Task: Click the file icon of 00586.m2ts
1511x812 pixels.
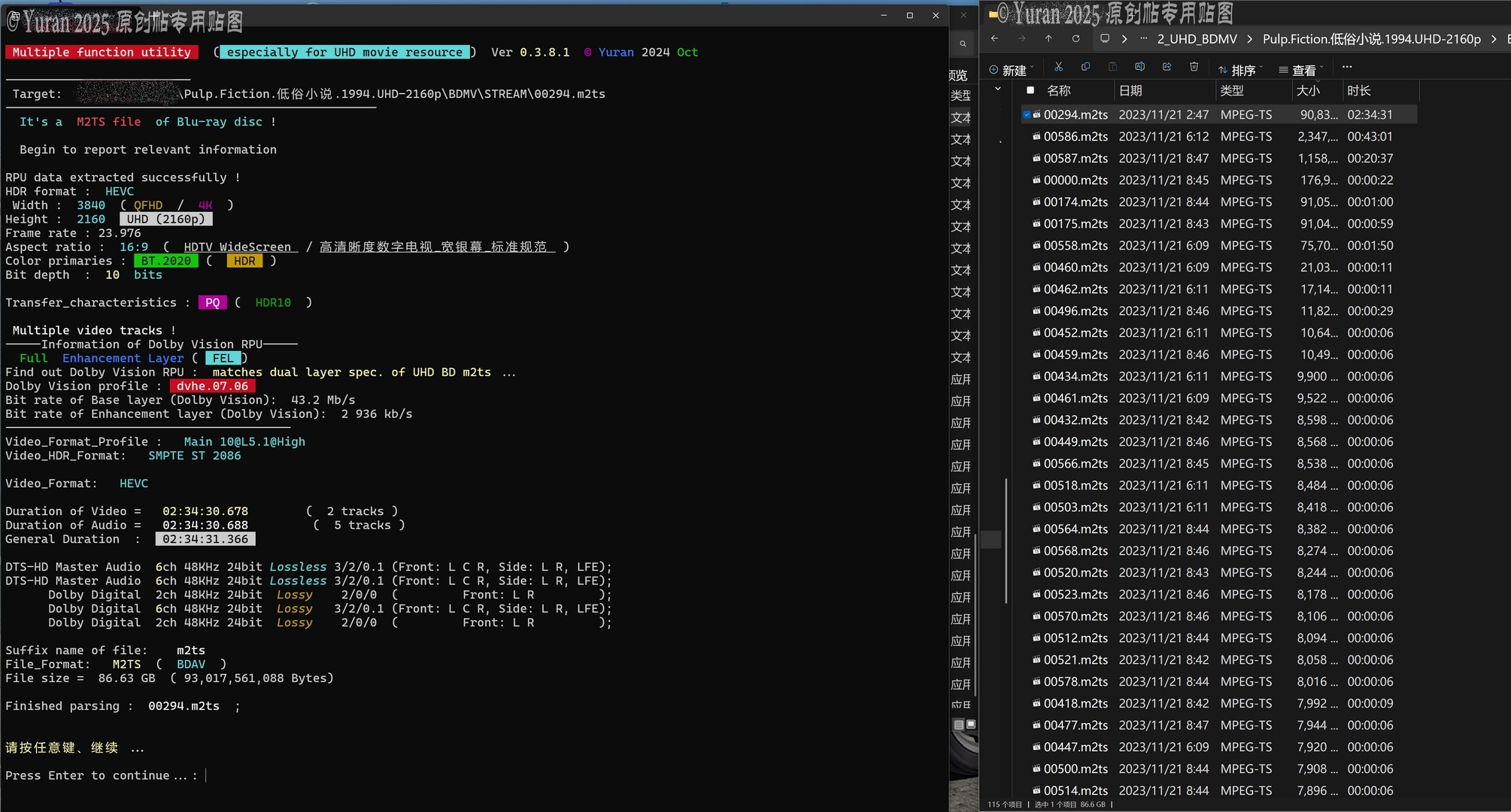Action: [1036, 137]
